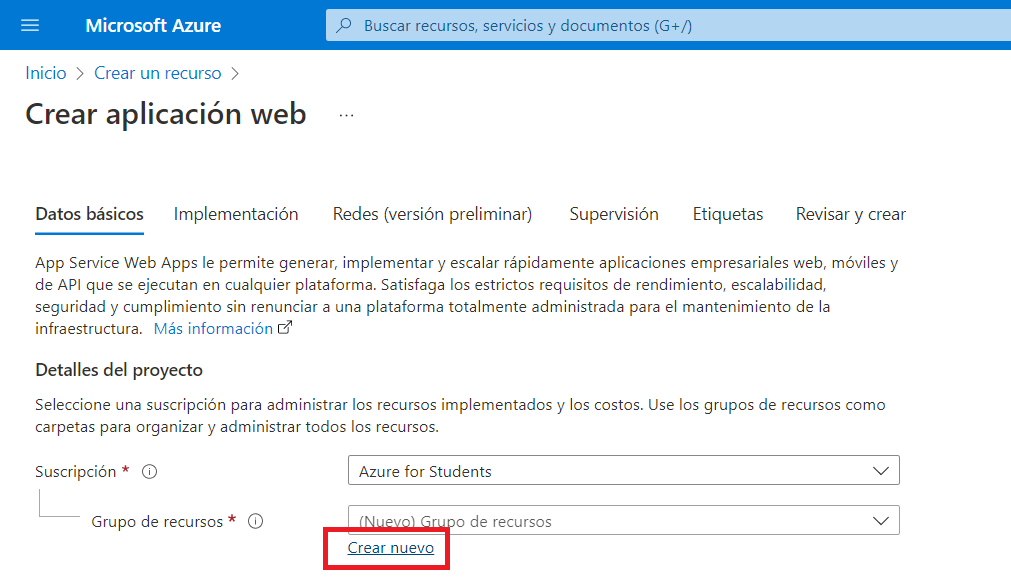Show info tooltip for Grupo de recursos
The height and width of the screenshot is (585, 1011).
(255, 521)
